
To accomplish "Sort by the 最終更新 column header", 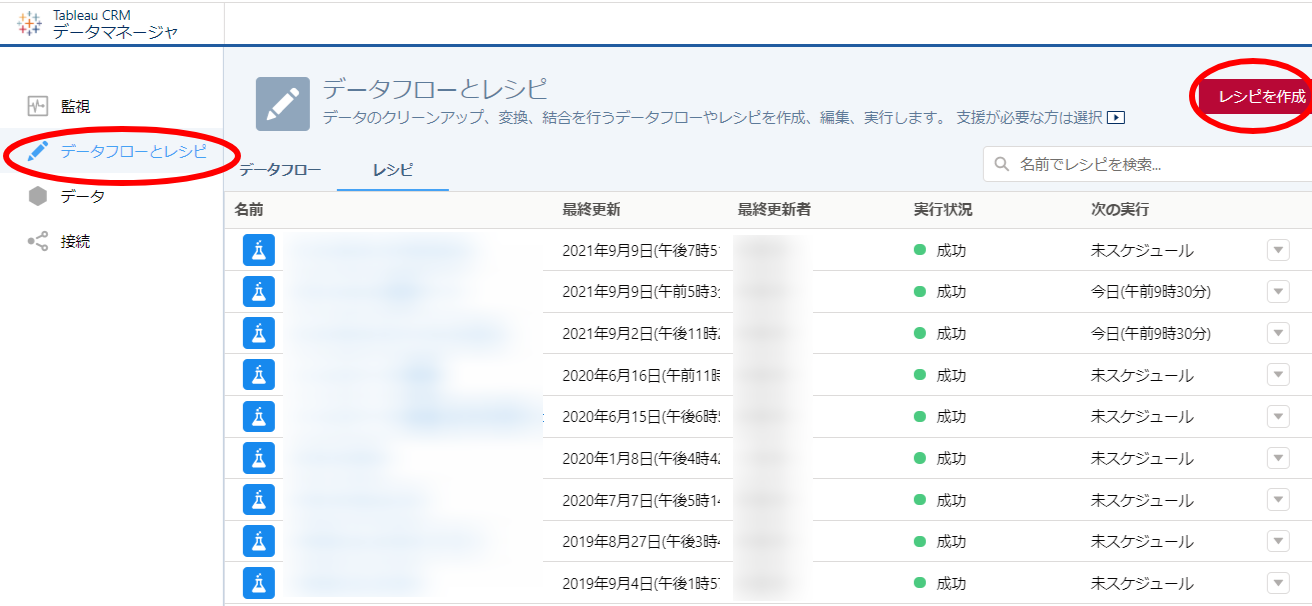I will tap(591, 210).
